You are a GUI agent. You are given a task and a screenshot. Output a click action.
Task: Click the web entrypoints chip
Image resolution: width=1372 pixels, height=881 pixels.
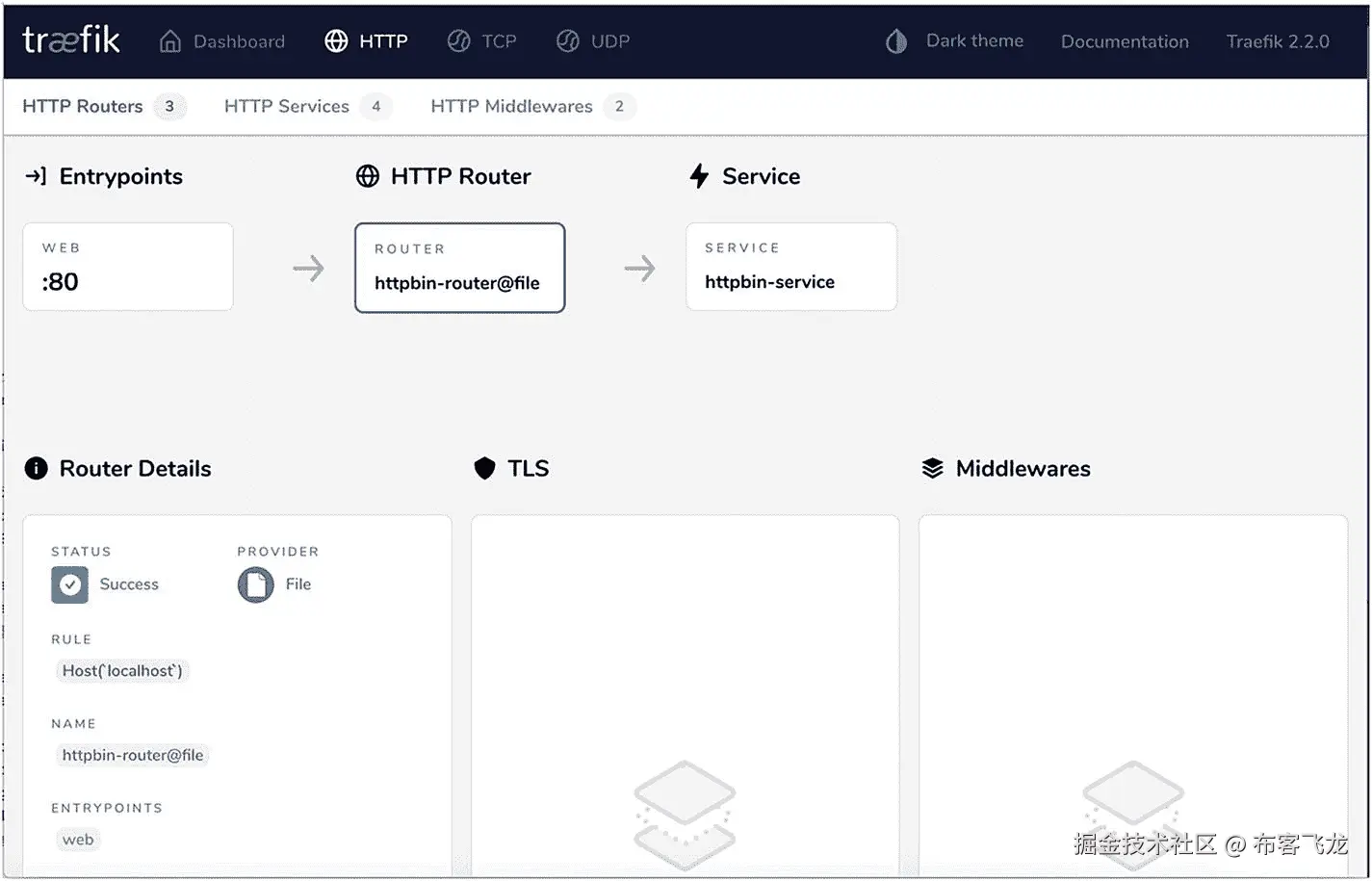point(78,840)
